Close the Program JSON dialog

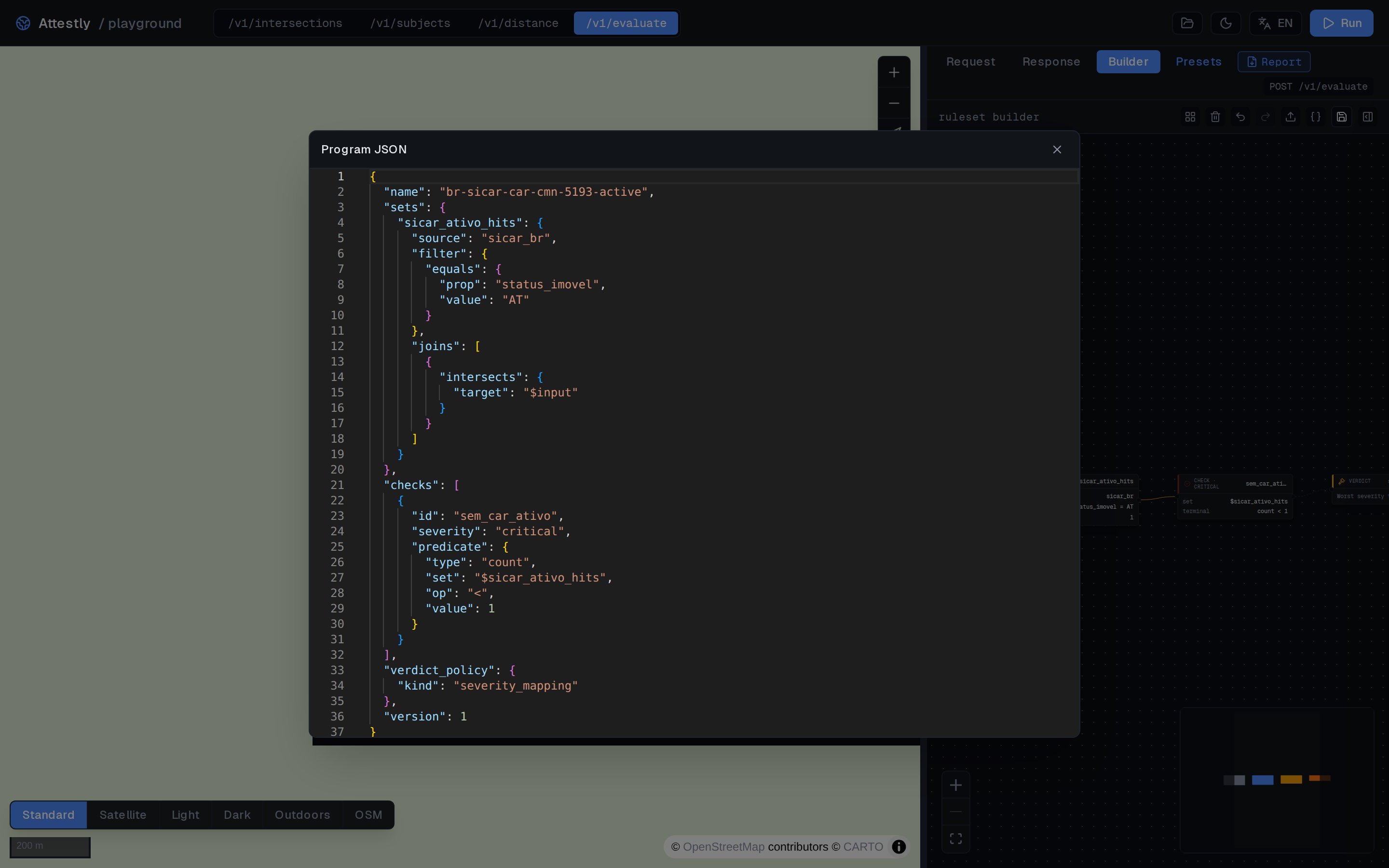click(x=1057, y=149)
